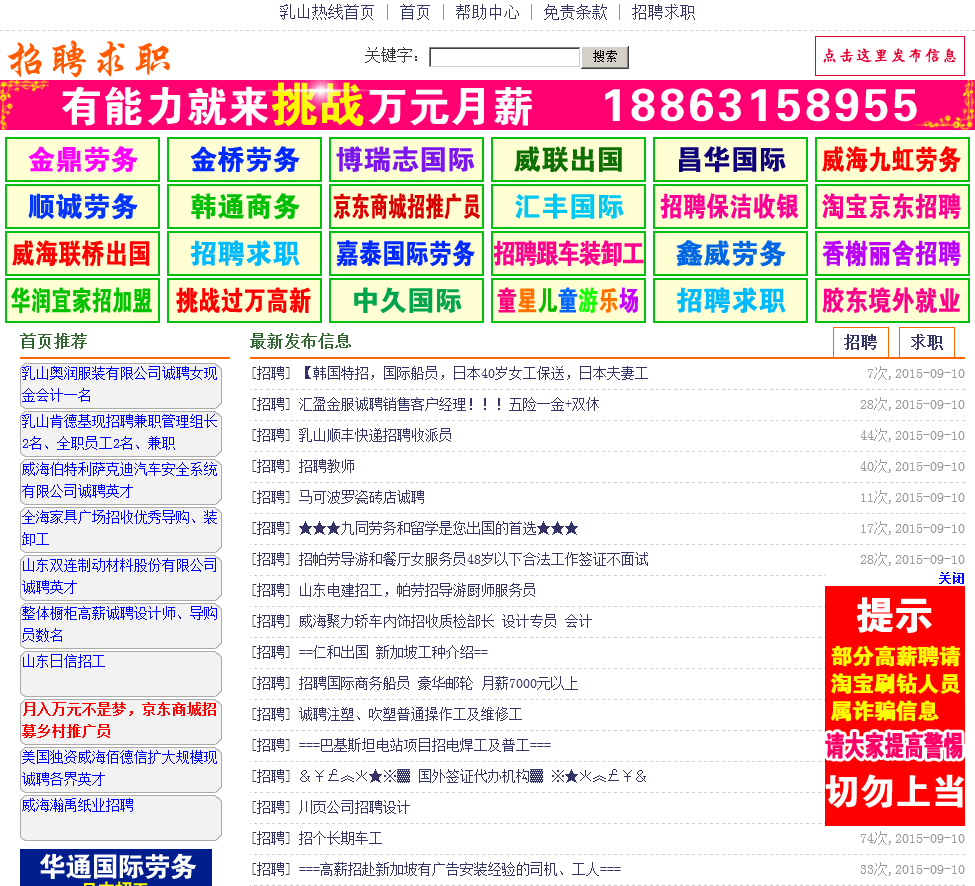975x886 pixels.
Task: Click the 招聘求职 site logo
Action: [89, 59]
